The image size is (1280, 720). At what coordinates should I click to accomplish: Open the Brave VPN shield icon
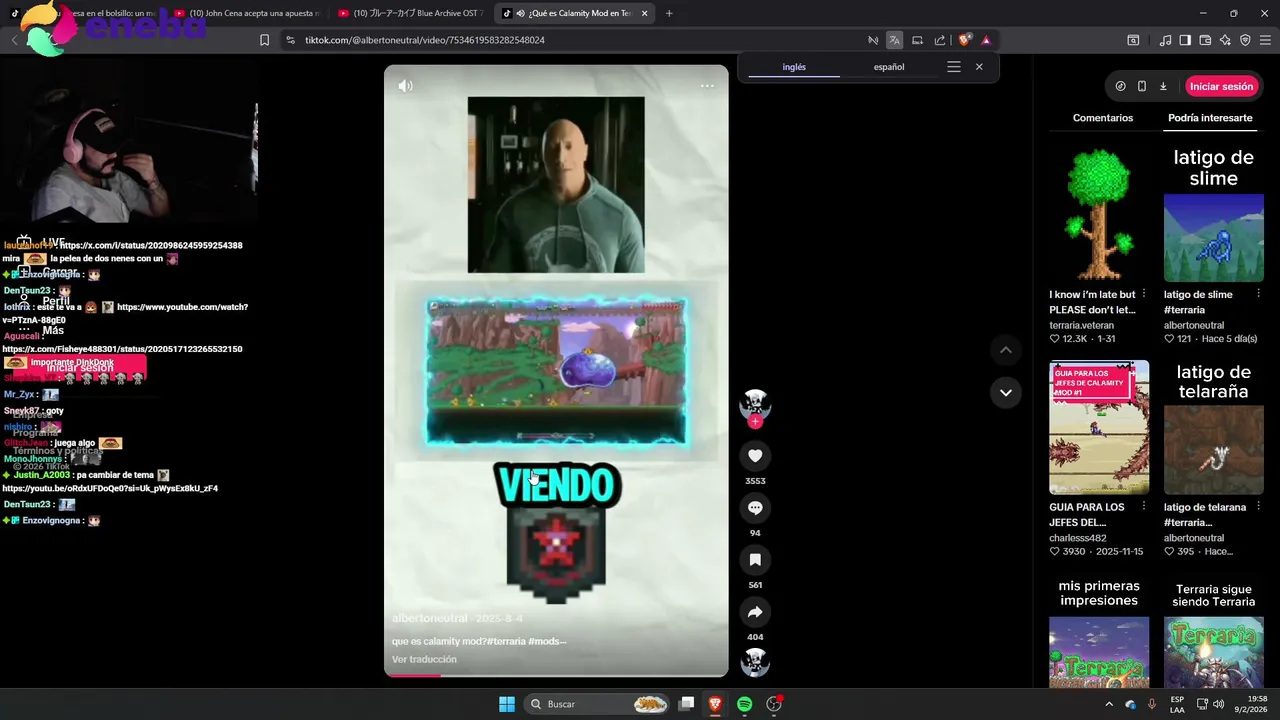click(1245, 40)
